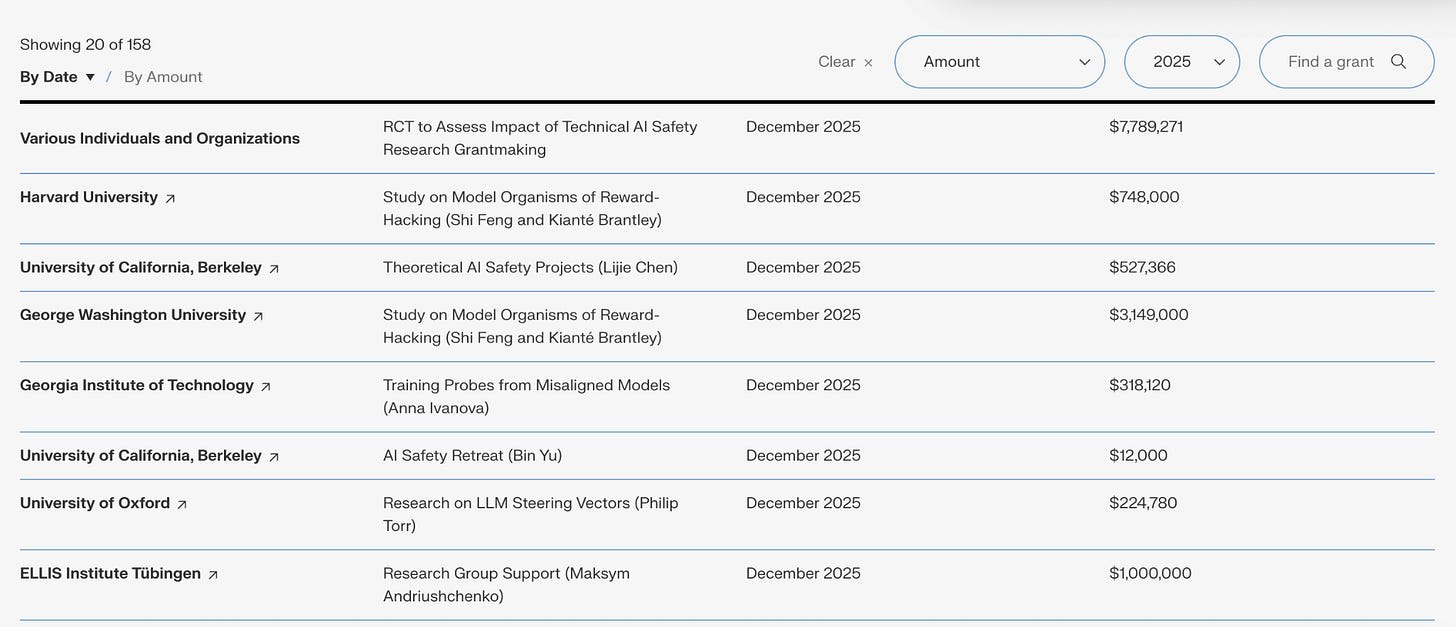Click AI Safety Retreat (Bin Yu) text
1456x627 pixels.
coord(472,455)
